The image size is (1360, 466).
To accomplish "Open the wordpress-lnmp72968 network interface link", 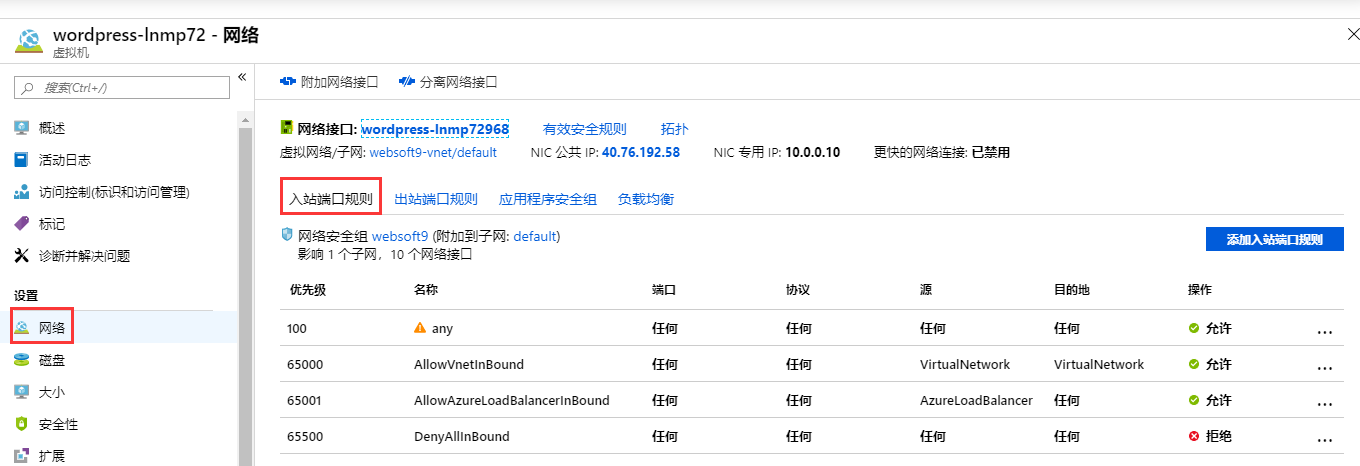I will click(x=435, y=129).
